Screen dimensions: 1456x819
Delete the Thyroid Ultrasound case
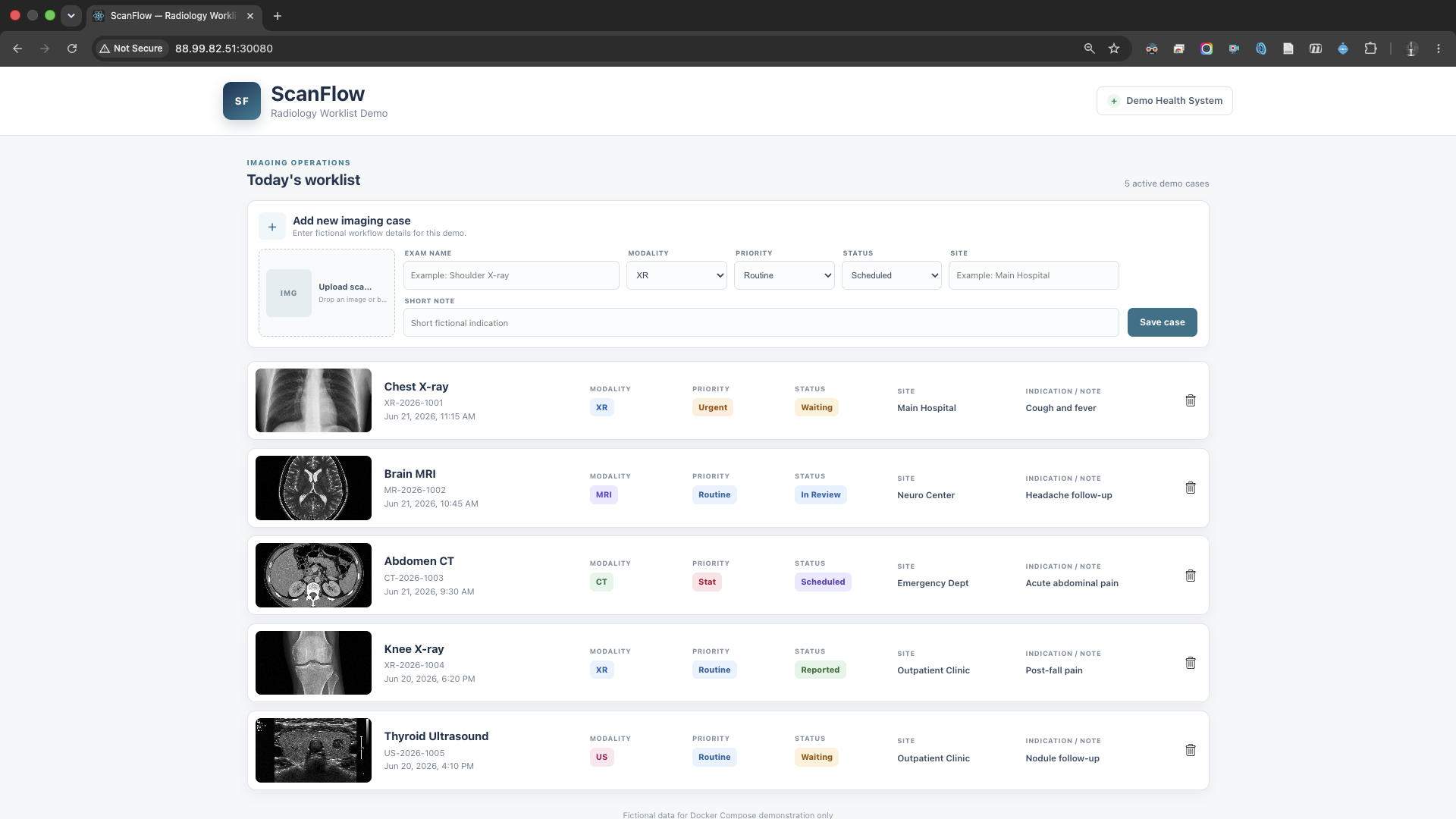pos(1191,750)
